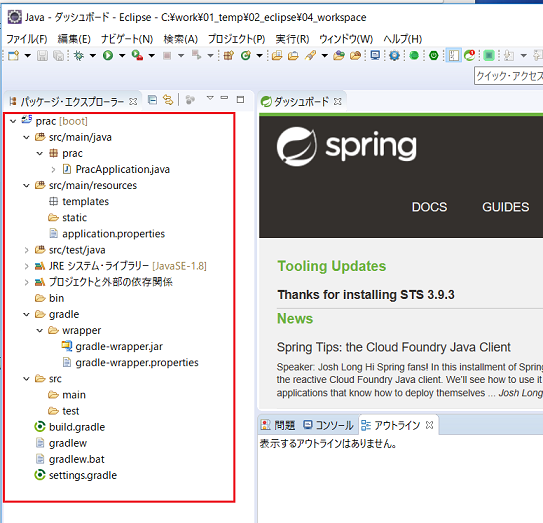
Task: Select application.properties file
Action: (x=107, y=234)
